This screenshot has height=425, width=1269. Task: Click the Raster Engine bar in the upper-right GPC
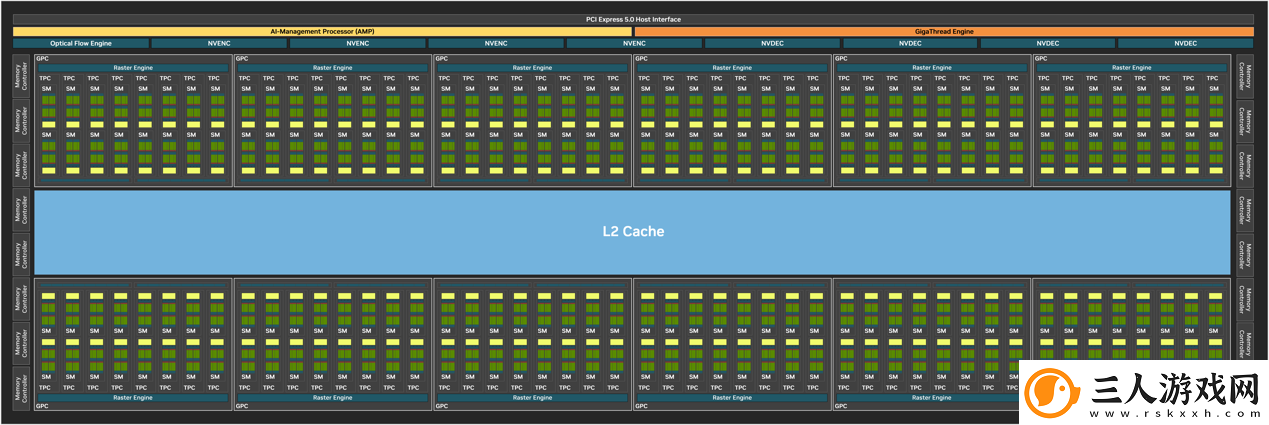(x=1132, y=68)
